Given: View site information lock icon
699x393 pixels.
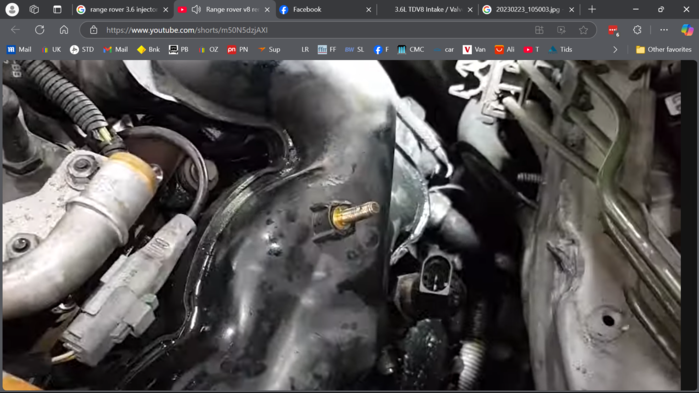Looking at the screenshot, I should tap(93, 30).
